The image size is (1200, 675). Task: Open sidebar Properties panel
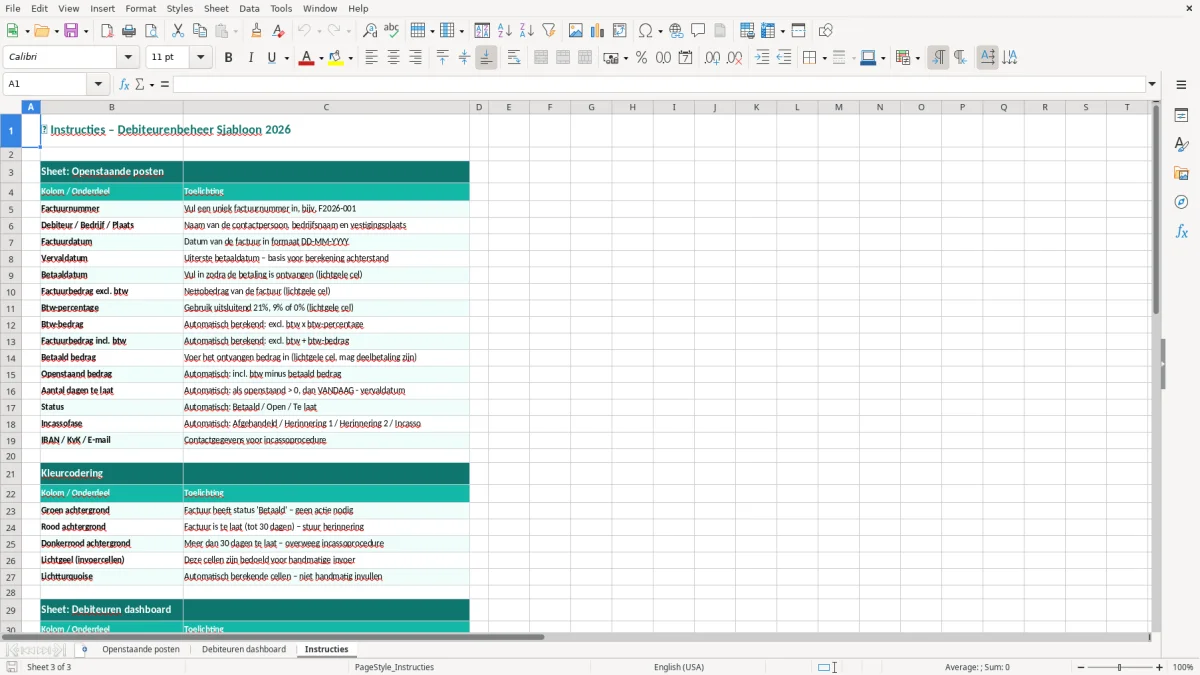click(1181, 116)
